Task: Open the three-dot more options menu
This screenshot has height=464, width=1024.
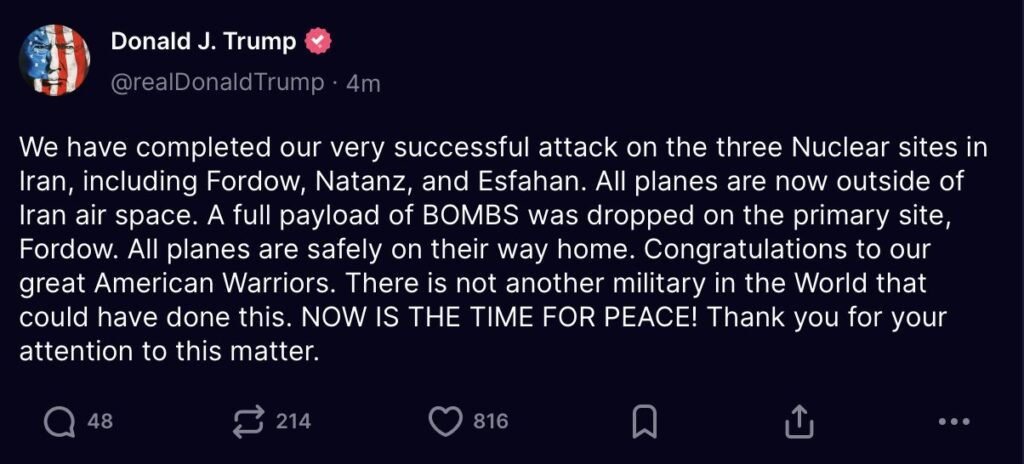Action: coord(954,422)
